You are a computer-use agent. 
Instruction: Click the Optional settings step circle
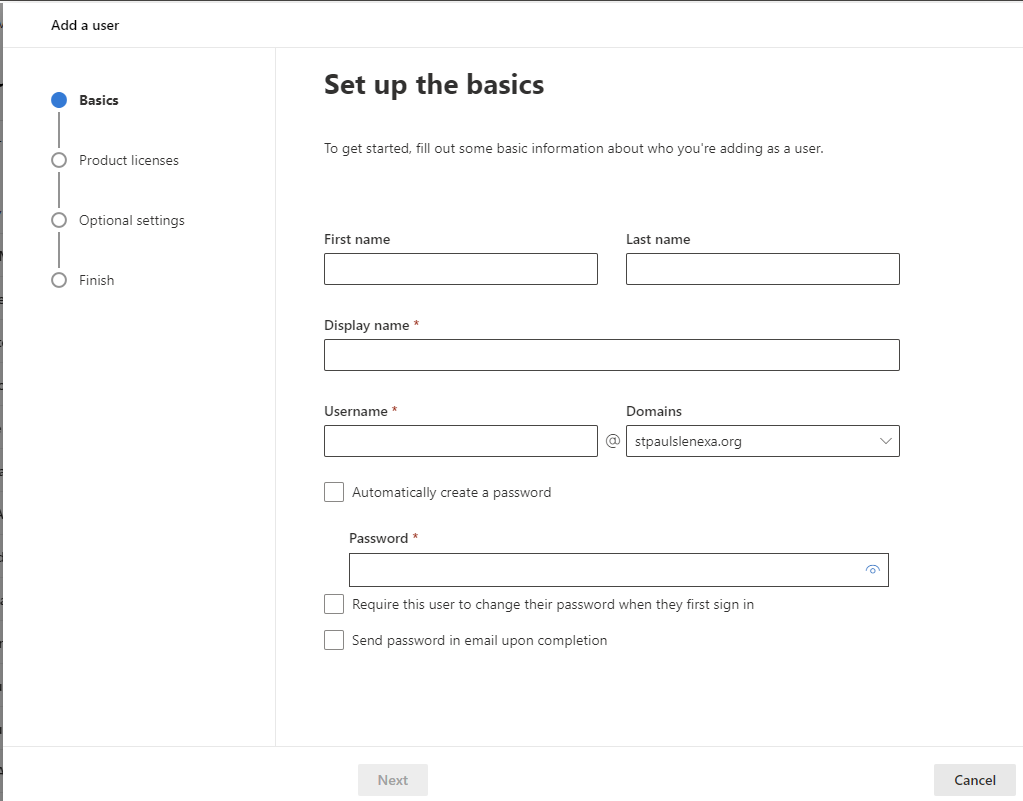coord(59,220)
